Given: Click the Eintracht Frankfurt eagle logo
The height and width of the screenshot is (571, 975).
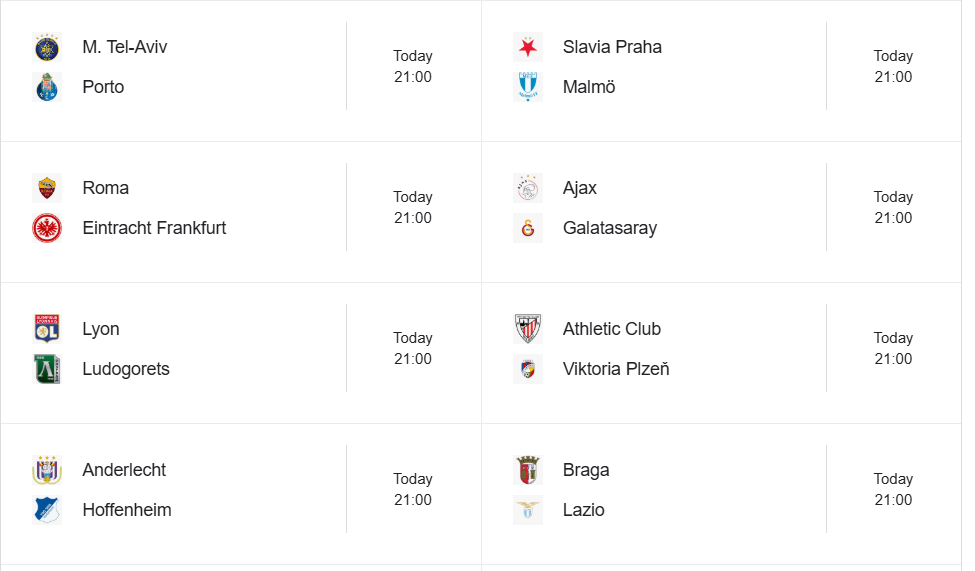Looking at the screenshot, I should (x=47, y=228).
